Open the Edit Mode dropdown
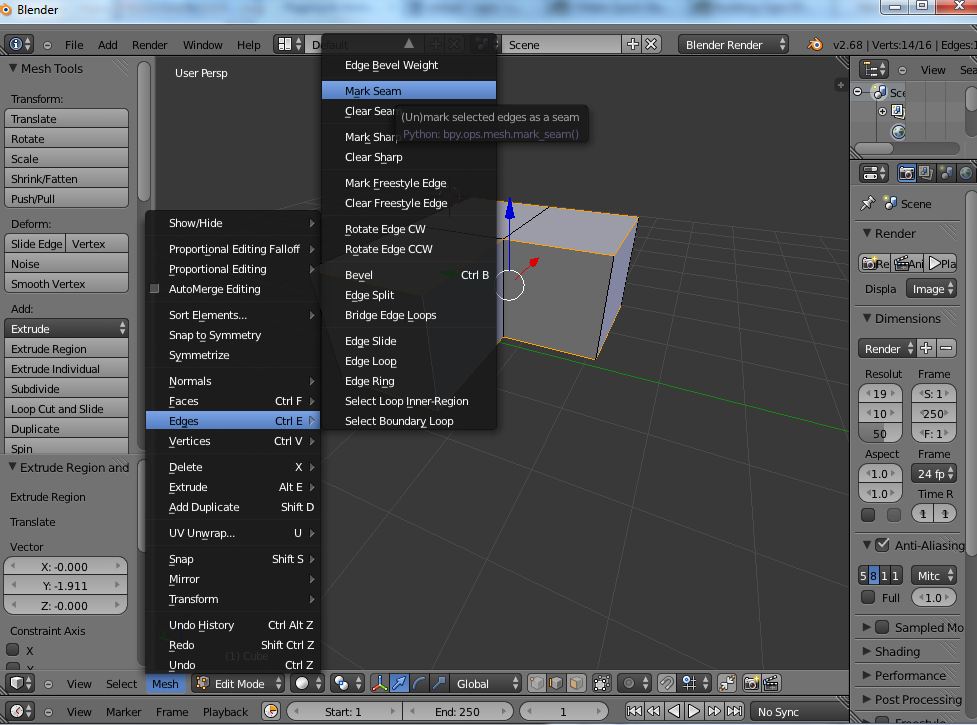The image size is (977, 725). (238, 683)
